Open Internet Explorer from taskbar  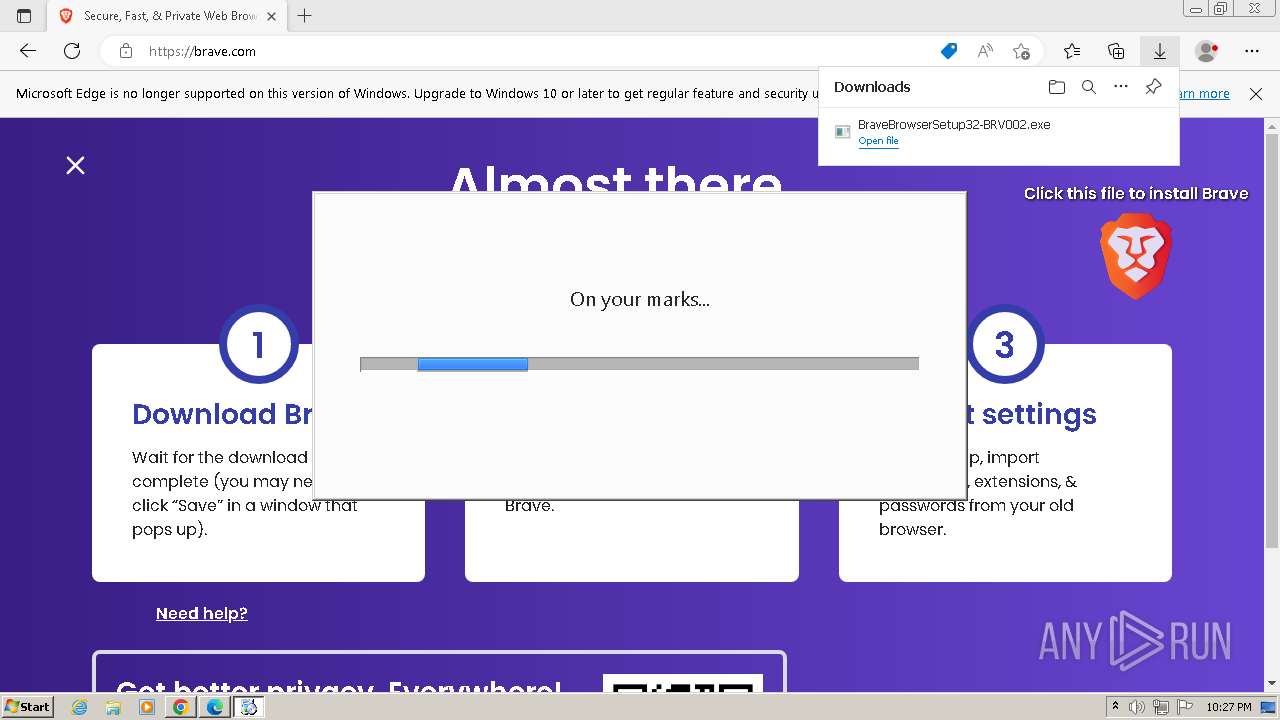[x=80, y=707]
